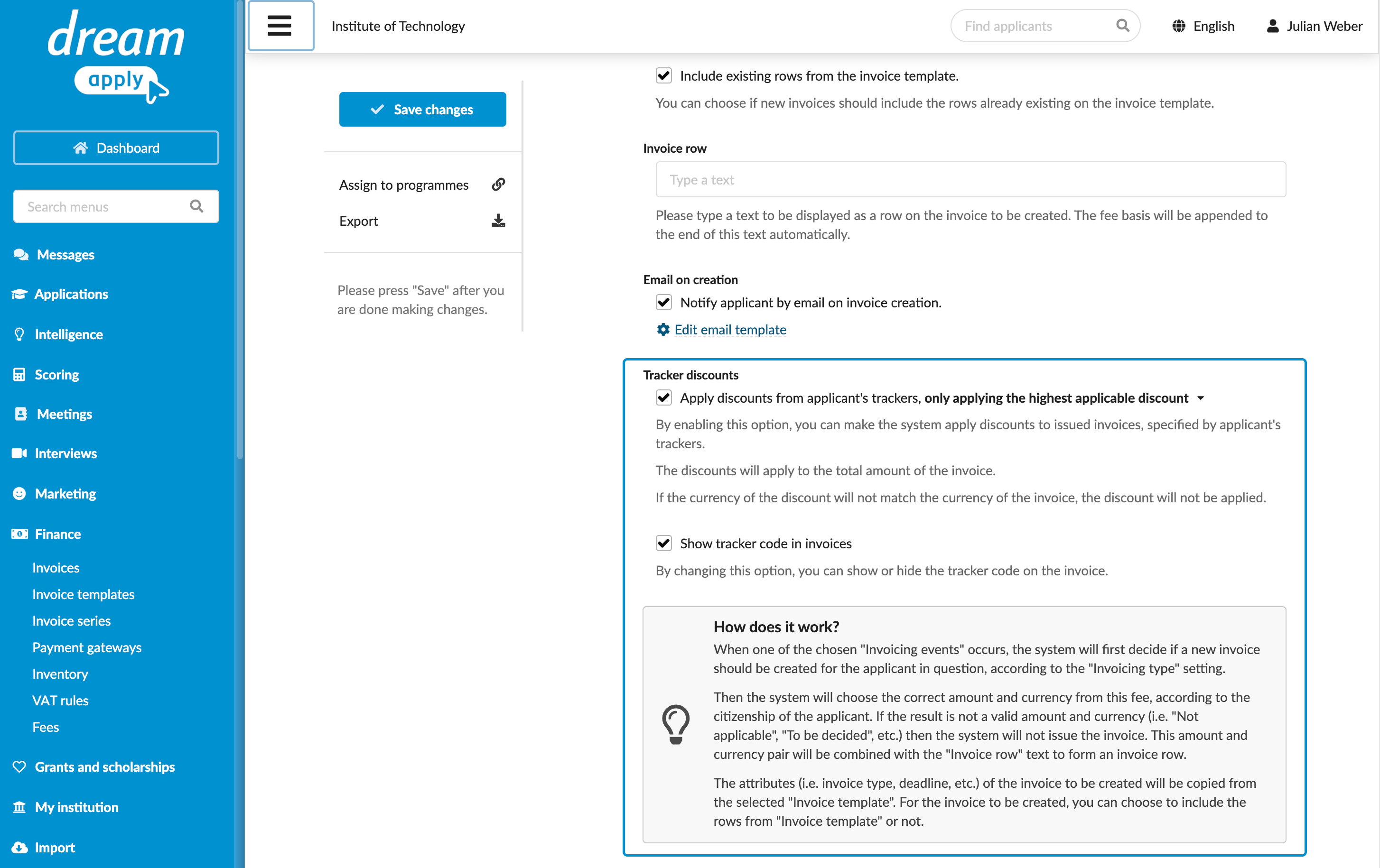Click the Save changes button
This screenshot has height=868, width=1380.
[x=422, y=110]
